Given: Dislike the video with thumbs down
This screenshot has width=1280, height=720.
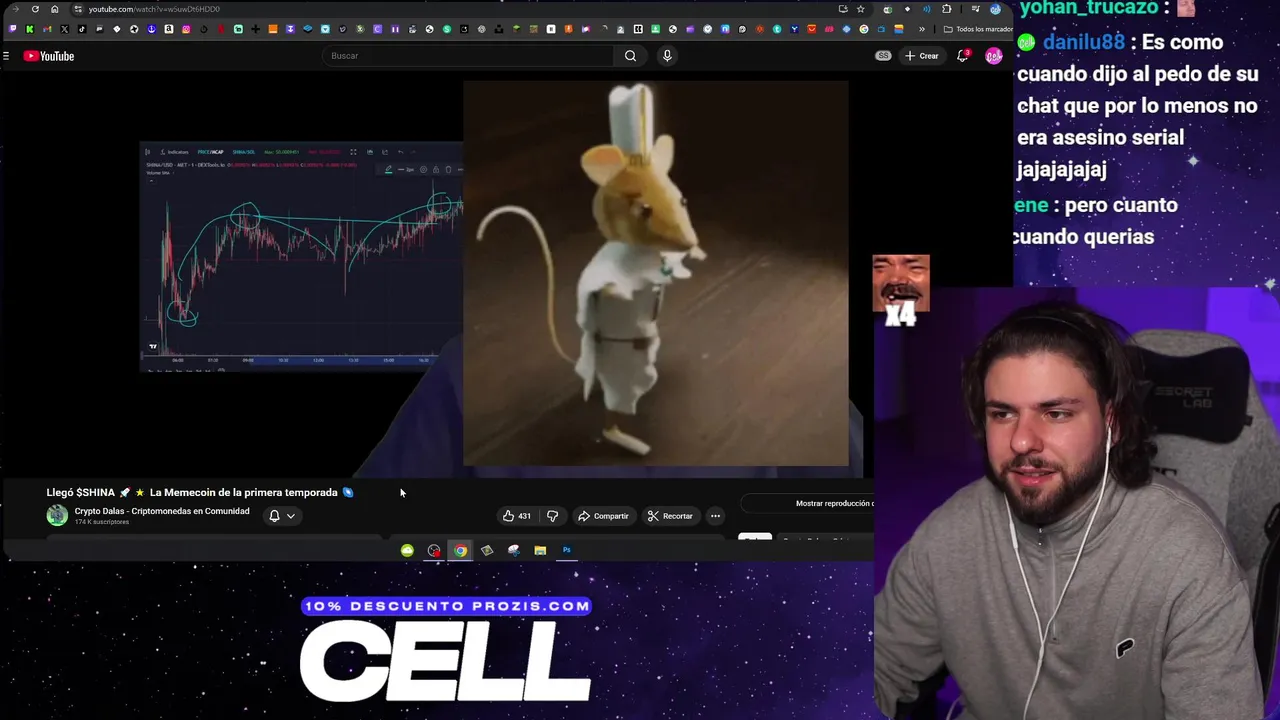Looking at the screenshot, I should 552,516.
